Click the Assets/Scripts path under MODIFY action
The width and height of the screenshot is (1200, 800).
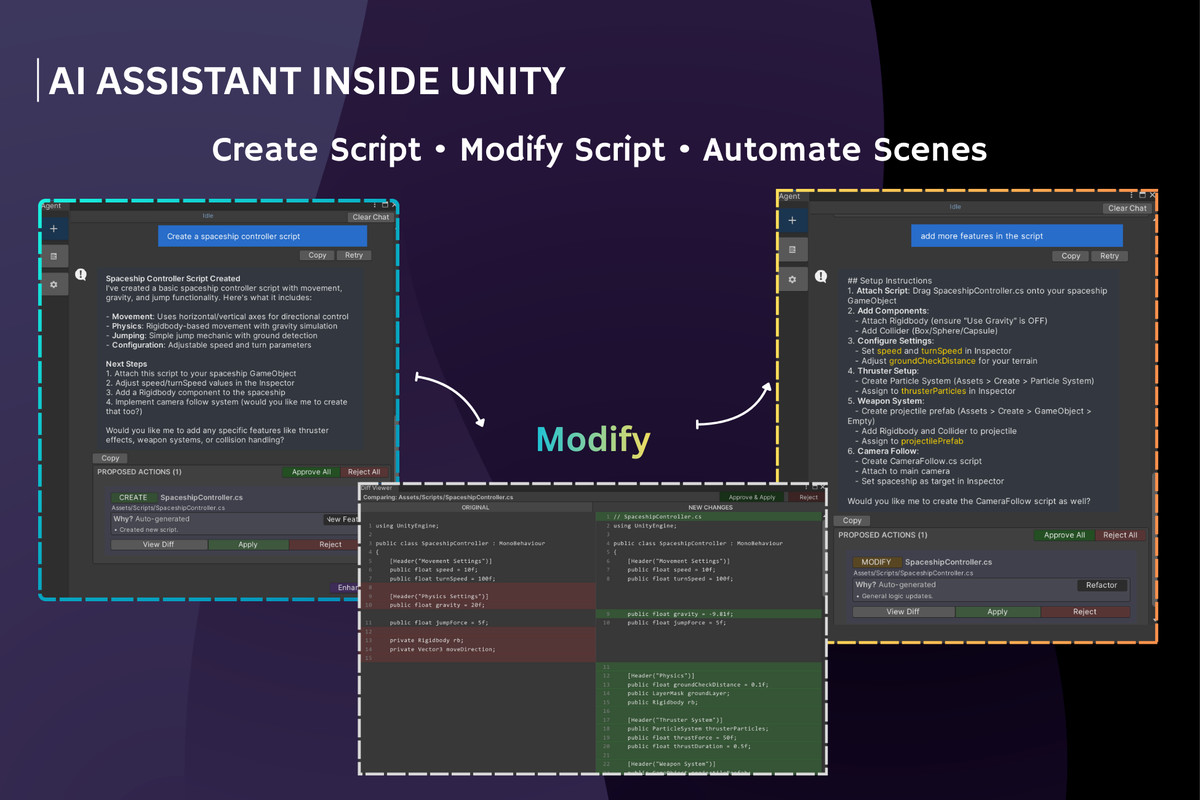pos(913,573)
